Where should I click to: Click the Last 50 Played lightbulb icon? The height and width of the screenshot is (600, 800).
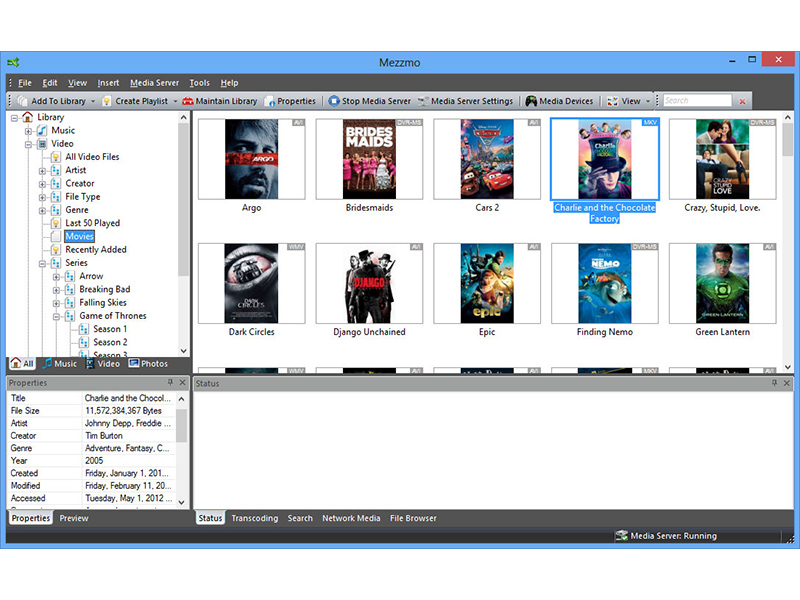coord(56,223)
